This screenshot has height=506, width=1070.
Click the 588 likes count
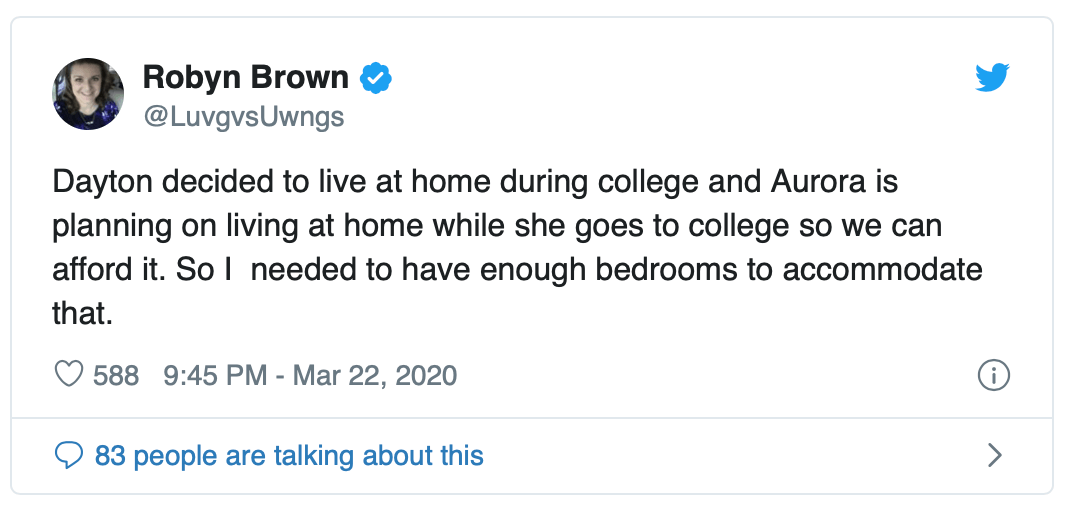(x=116, y=375)
